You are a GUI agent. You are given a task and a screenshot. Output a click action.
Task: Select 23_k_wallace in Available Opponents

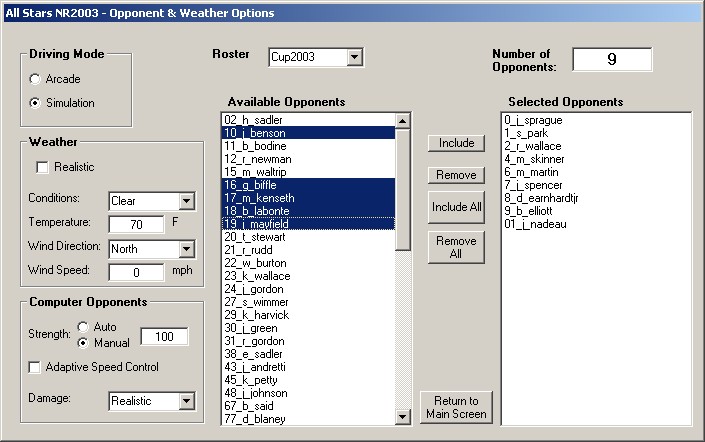308,276
